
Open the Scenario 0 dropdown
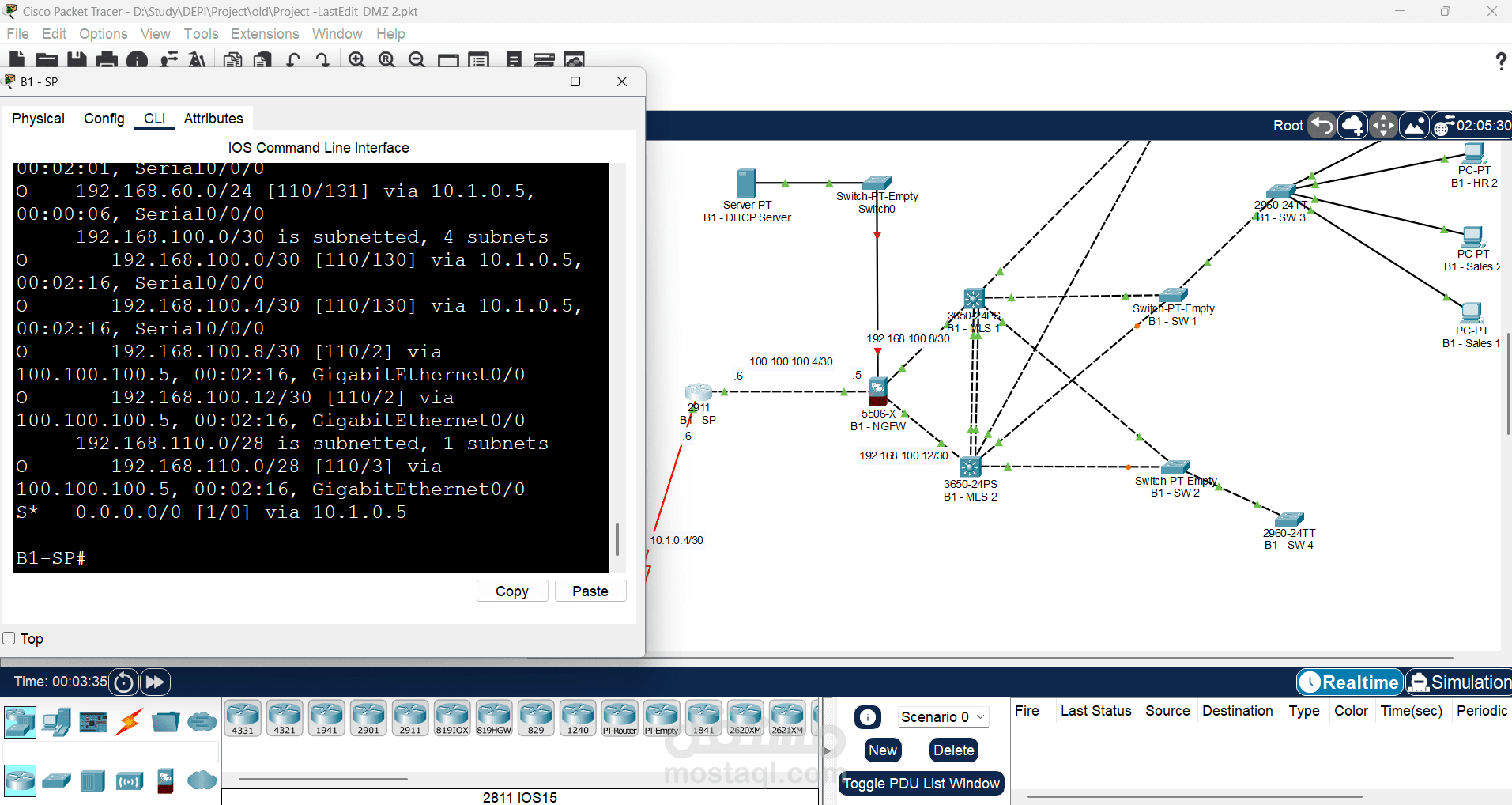(944, 716)
